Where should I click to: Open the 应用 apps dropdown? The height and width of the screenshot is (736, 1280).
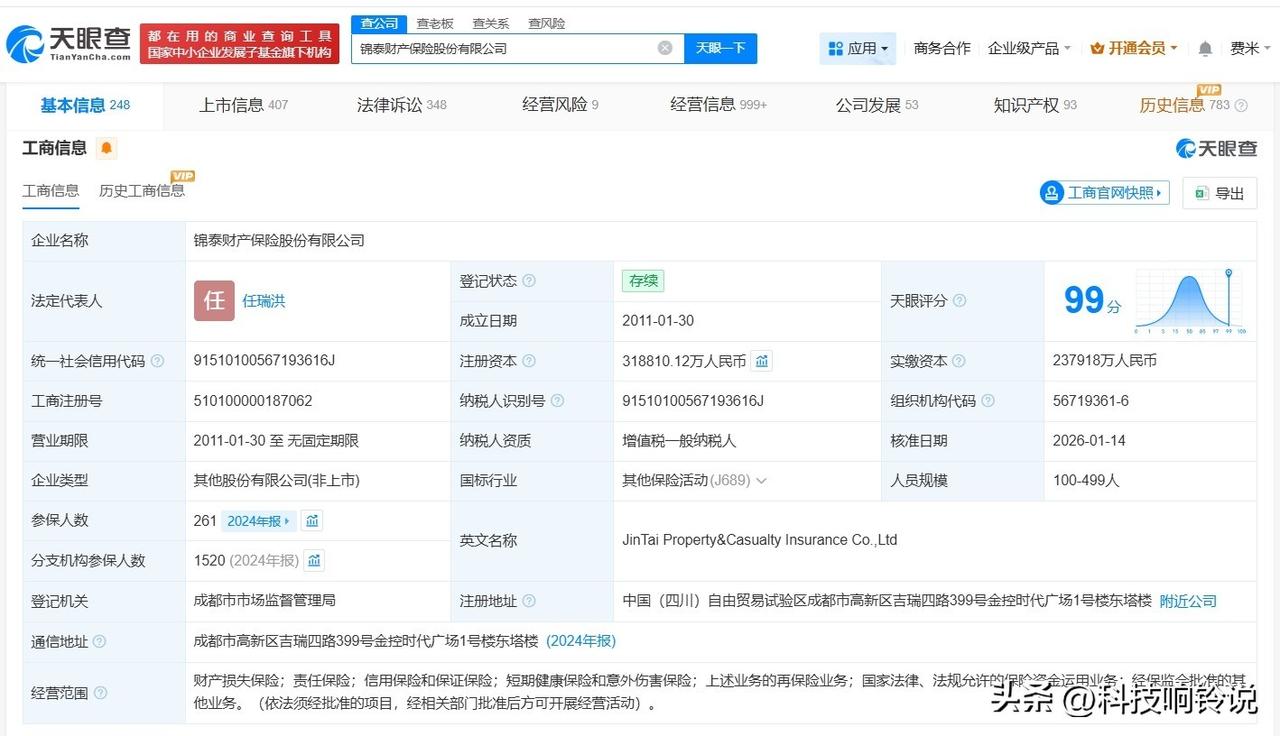858,48
